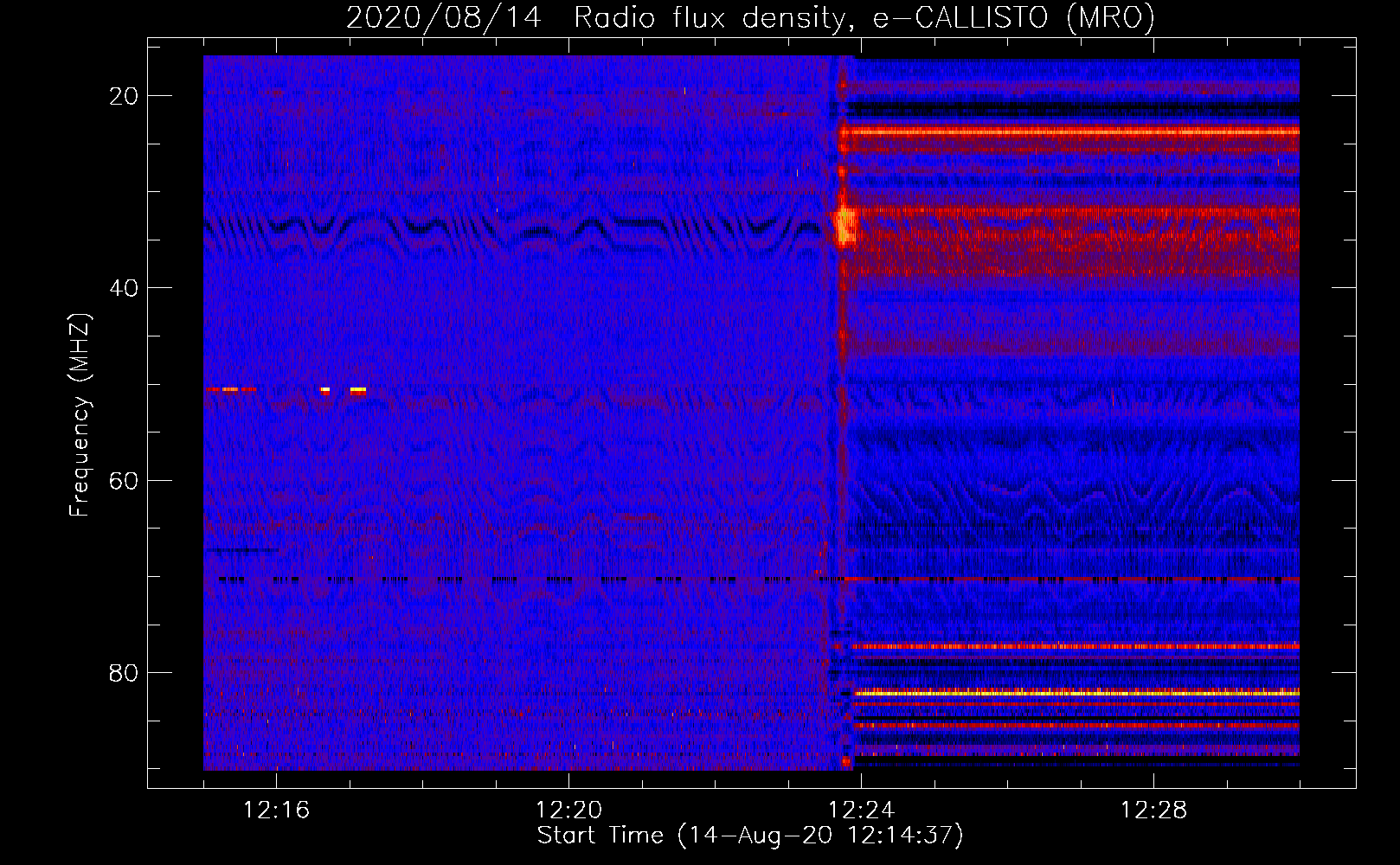1400x865 pixels.
Task: Click the '12:28' time tick label
Action: pos(1153,811)
